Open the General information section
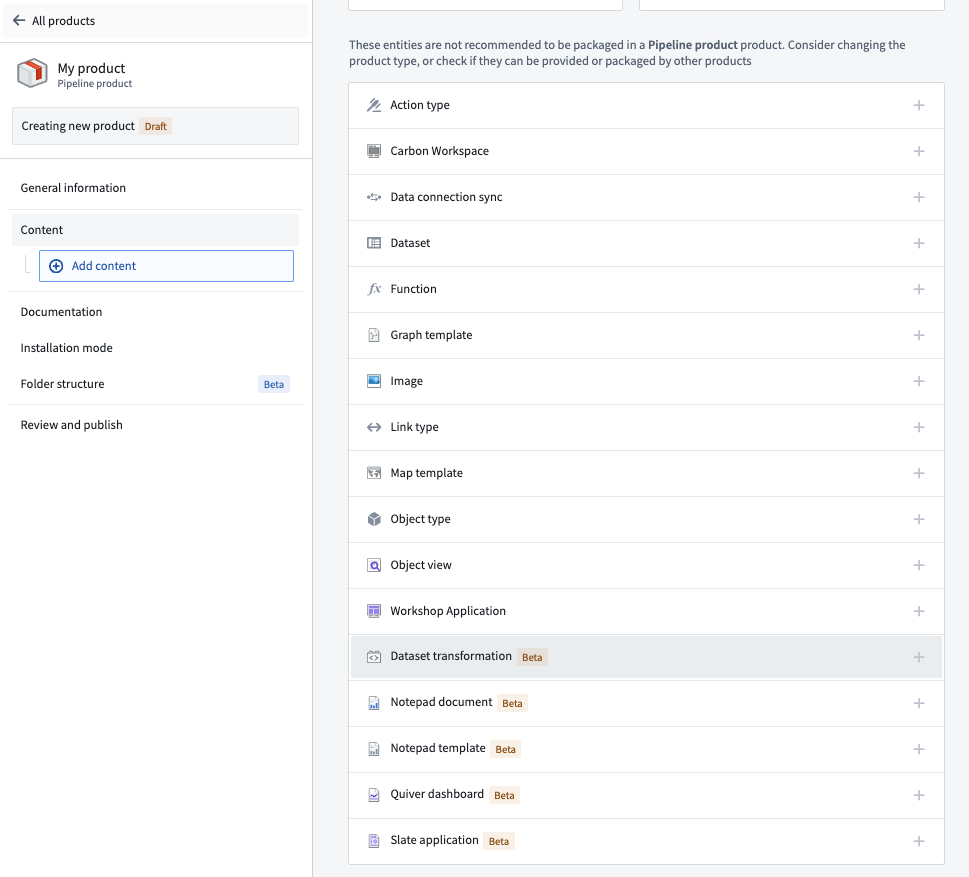 point(154,188)
